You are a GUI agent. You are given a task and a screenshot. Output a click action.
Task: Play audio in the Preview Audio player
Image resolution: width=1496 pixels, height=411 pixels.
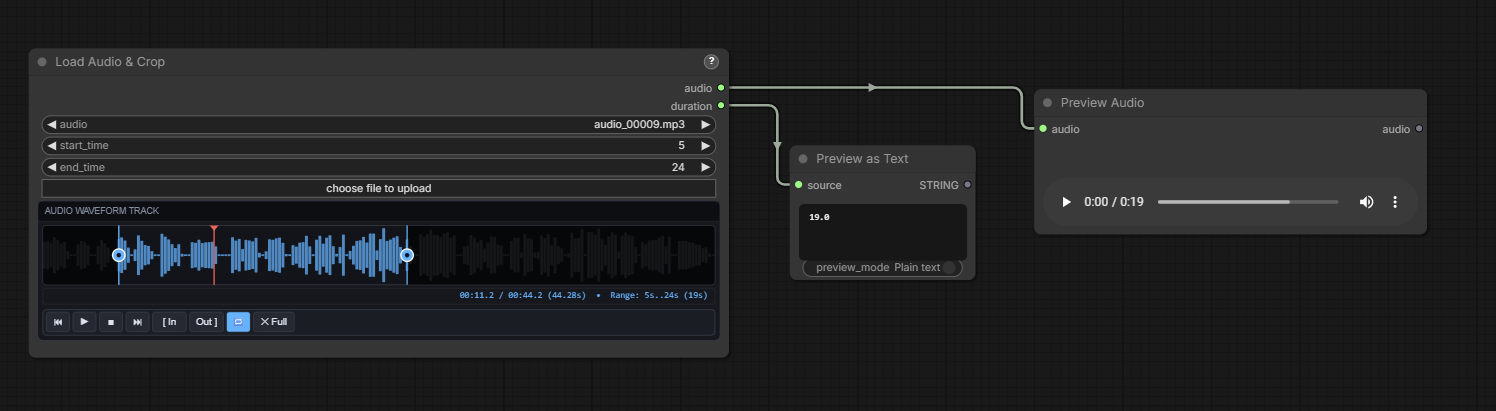point(1066,202)
